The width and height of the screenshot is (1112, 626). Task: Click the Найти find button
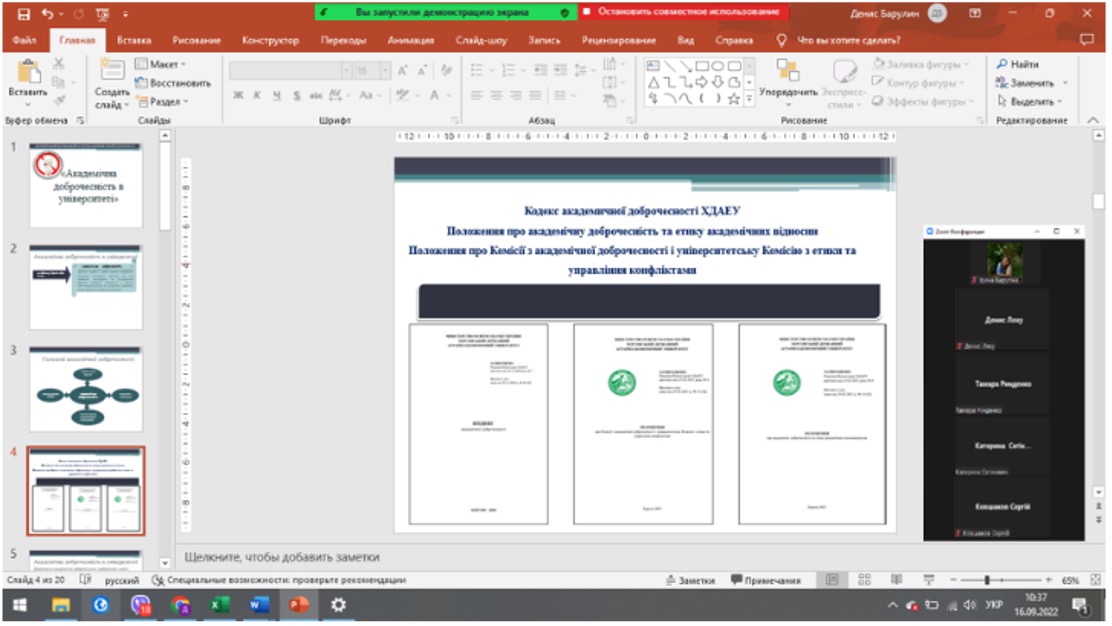tap(1018, 64)
